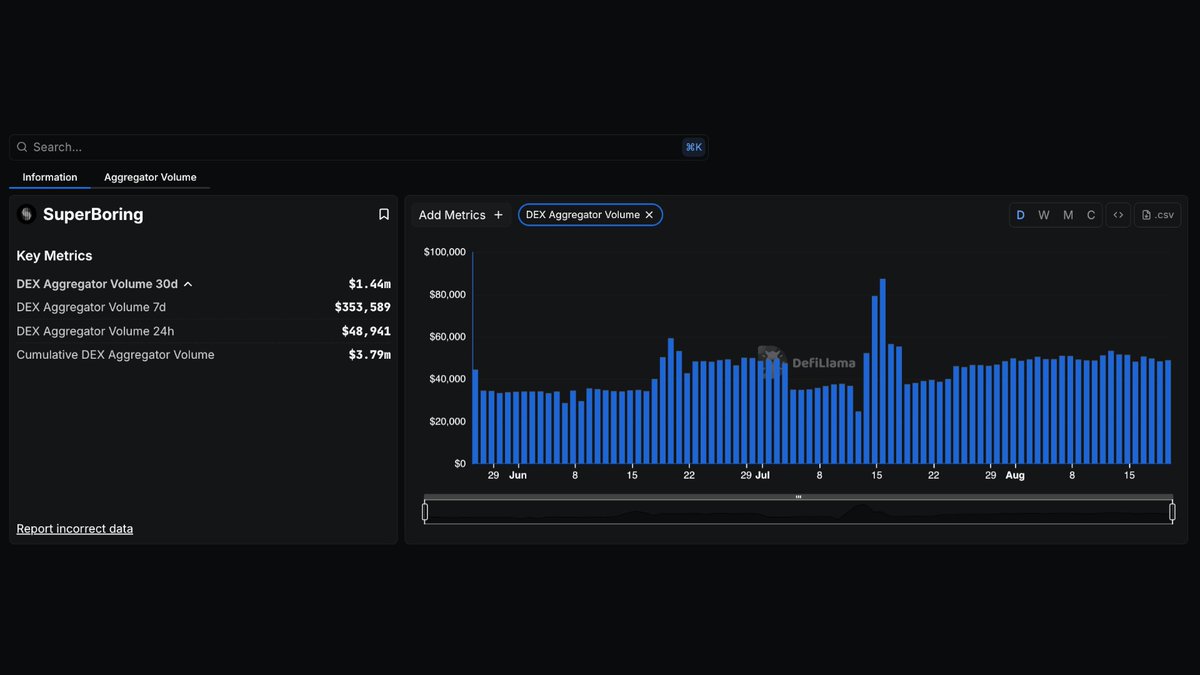Select cumulative grouping C
Screen dimensions: 1200x675
[x=1091, y=215]
